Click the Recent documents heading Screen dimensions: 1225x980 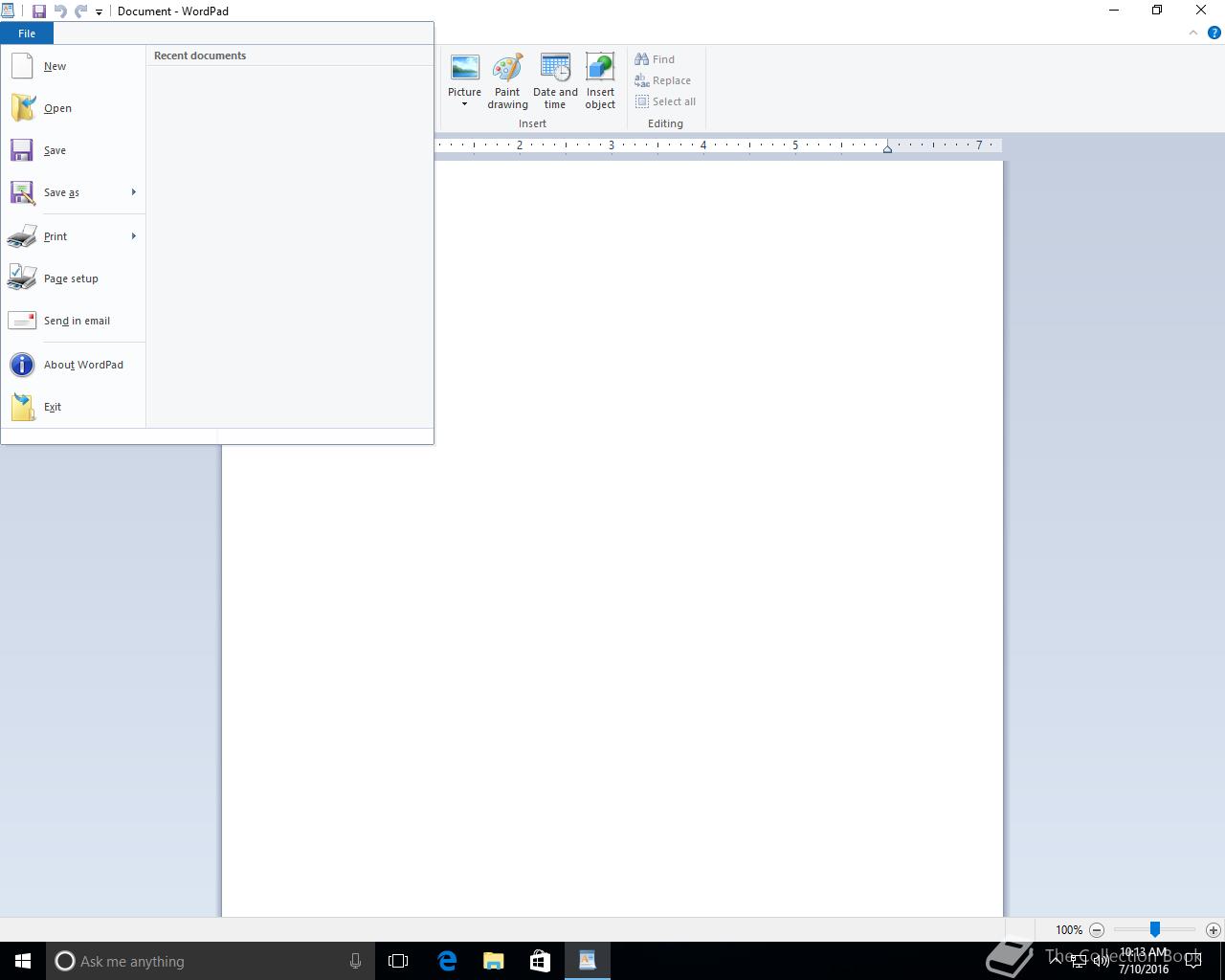click(200, 56)
